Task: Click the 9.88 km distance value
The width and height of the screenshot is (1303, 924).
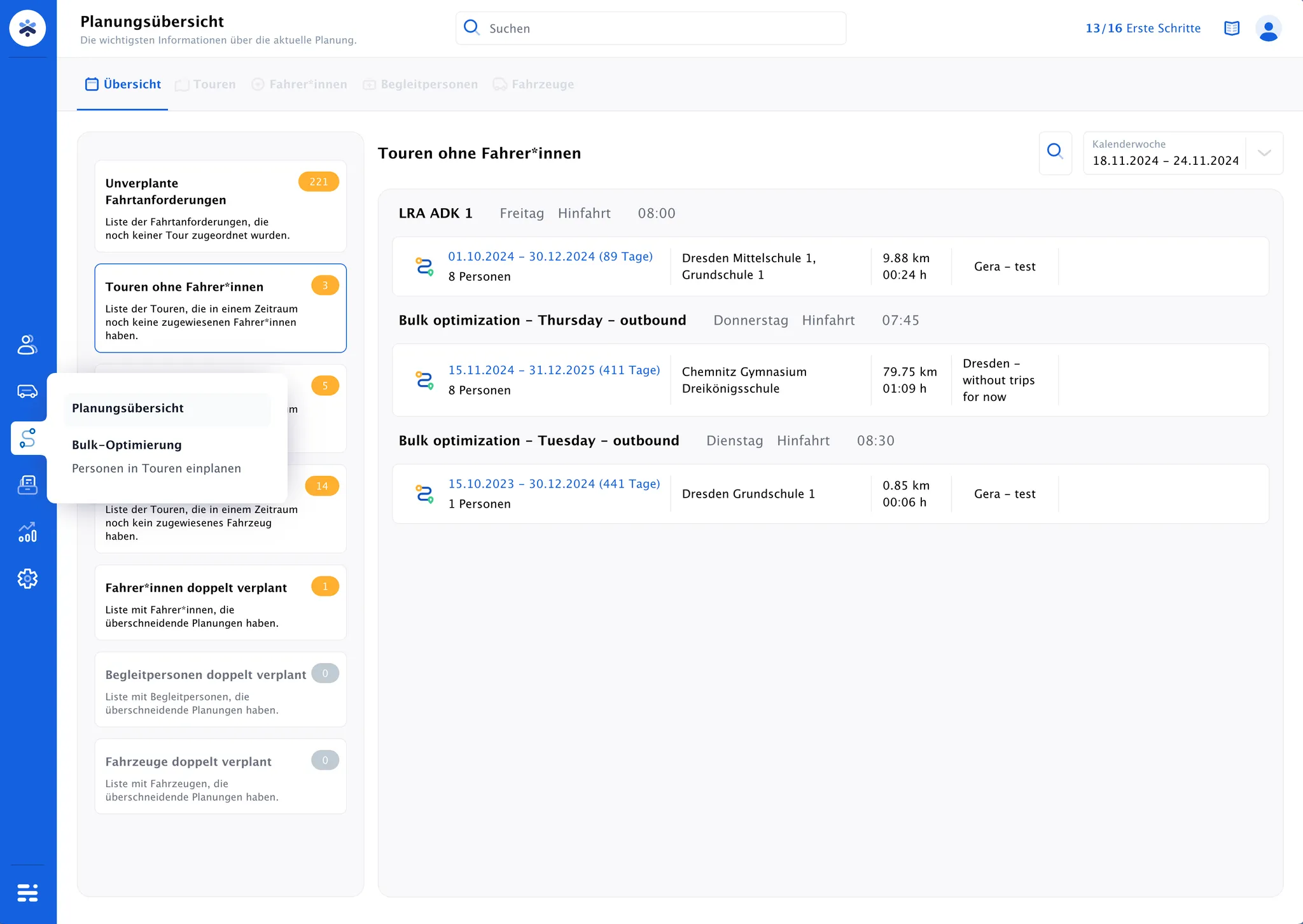Action: click(x=906, y=258)
